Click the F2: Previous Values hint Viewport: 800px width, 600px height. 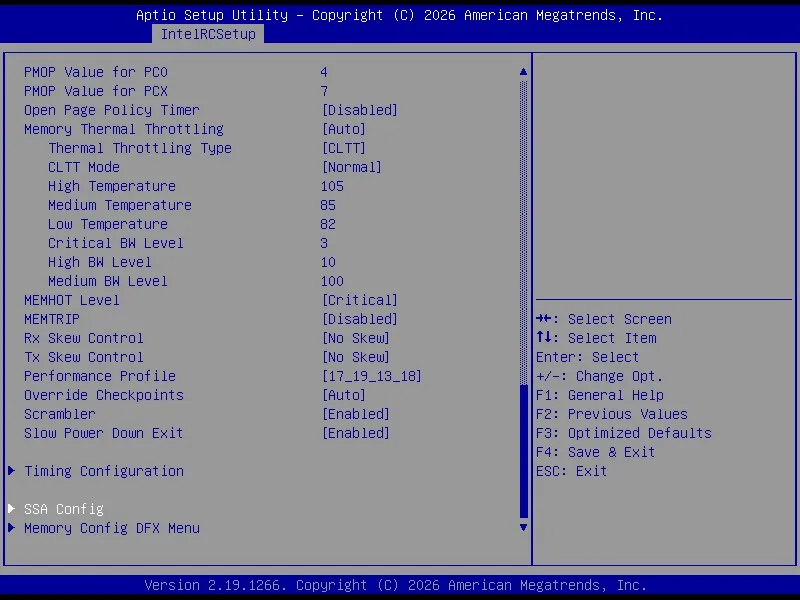[x=612, y=414]
